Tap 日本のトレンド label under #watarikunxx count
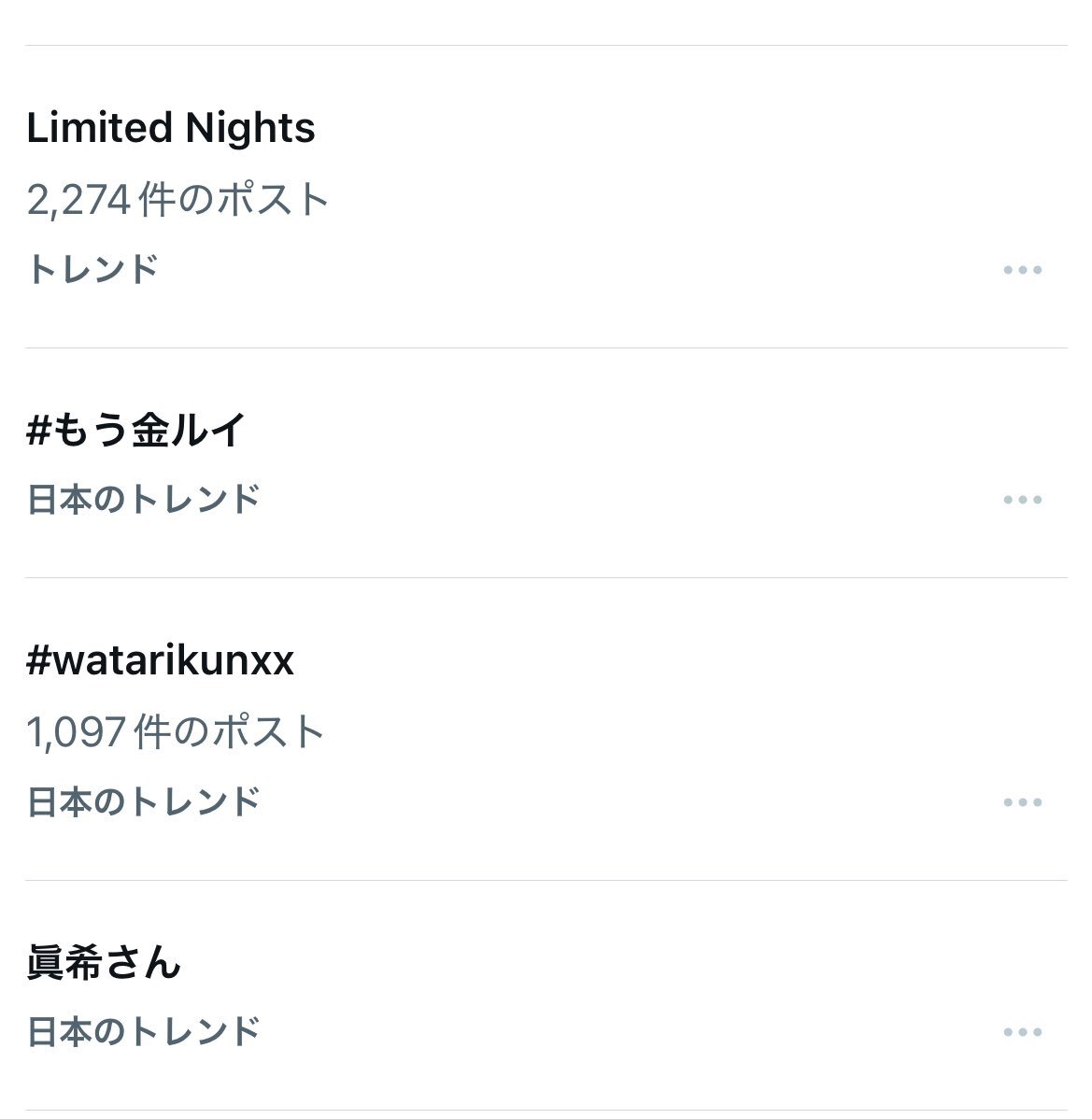This screenshot has height=1119, width=1092. pyautogui.click(x=144, y=802)
